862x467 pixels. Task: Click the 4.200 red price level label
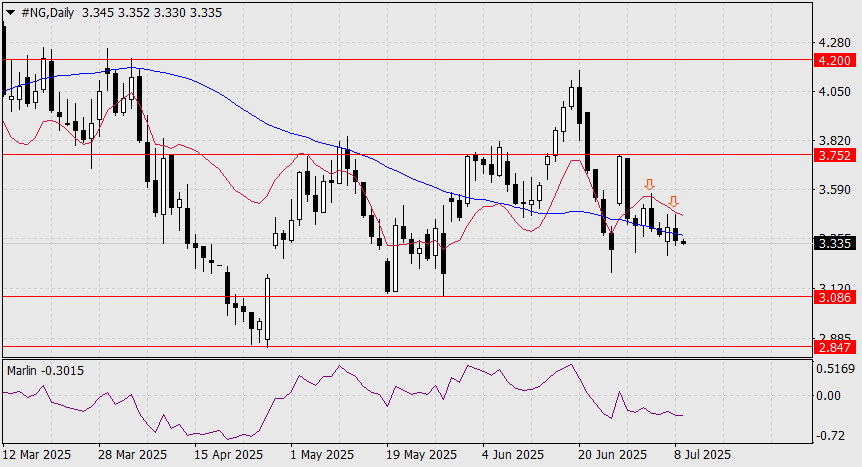[835, 61]
